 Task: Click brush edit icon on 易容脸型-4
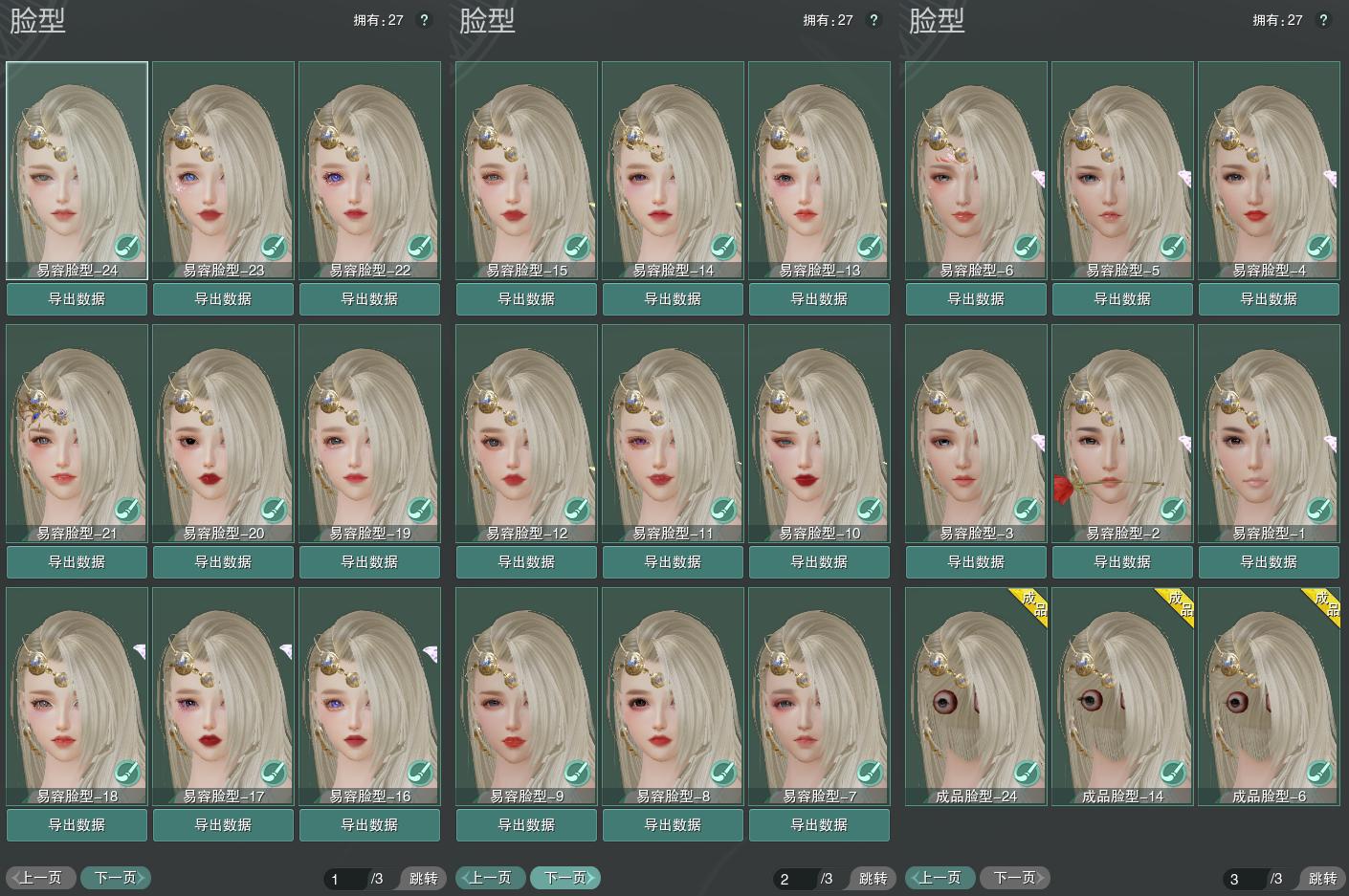click(x=1319, y=248)
